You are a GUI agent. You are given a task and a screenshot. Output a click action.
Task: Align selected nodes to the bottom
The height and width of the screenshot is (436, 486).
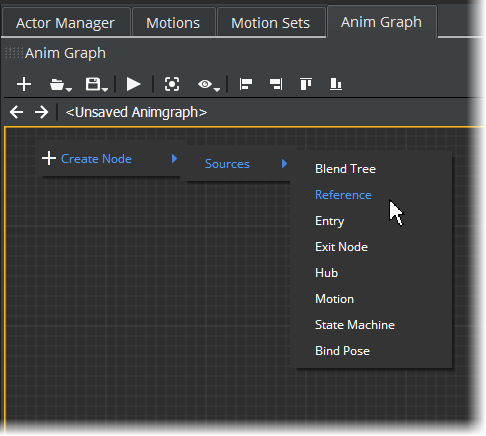tap(336, 84)
